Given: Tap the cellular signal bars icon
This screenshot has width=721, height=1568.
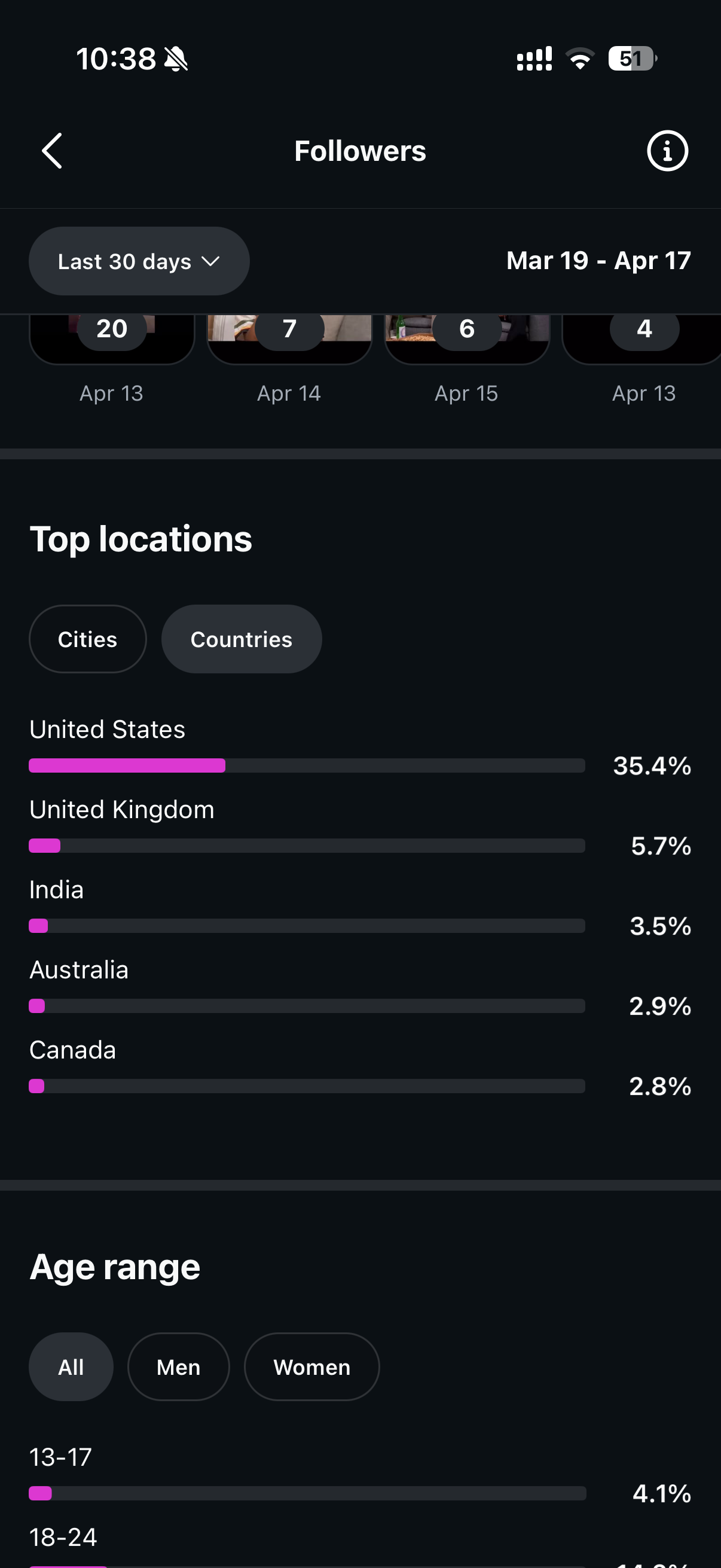Looking at the screenshot, I should [534, 59].
